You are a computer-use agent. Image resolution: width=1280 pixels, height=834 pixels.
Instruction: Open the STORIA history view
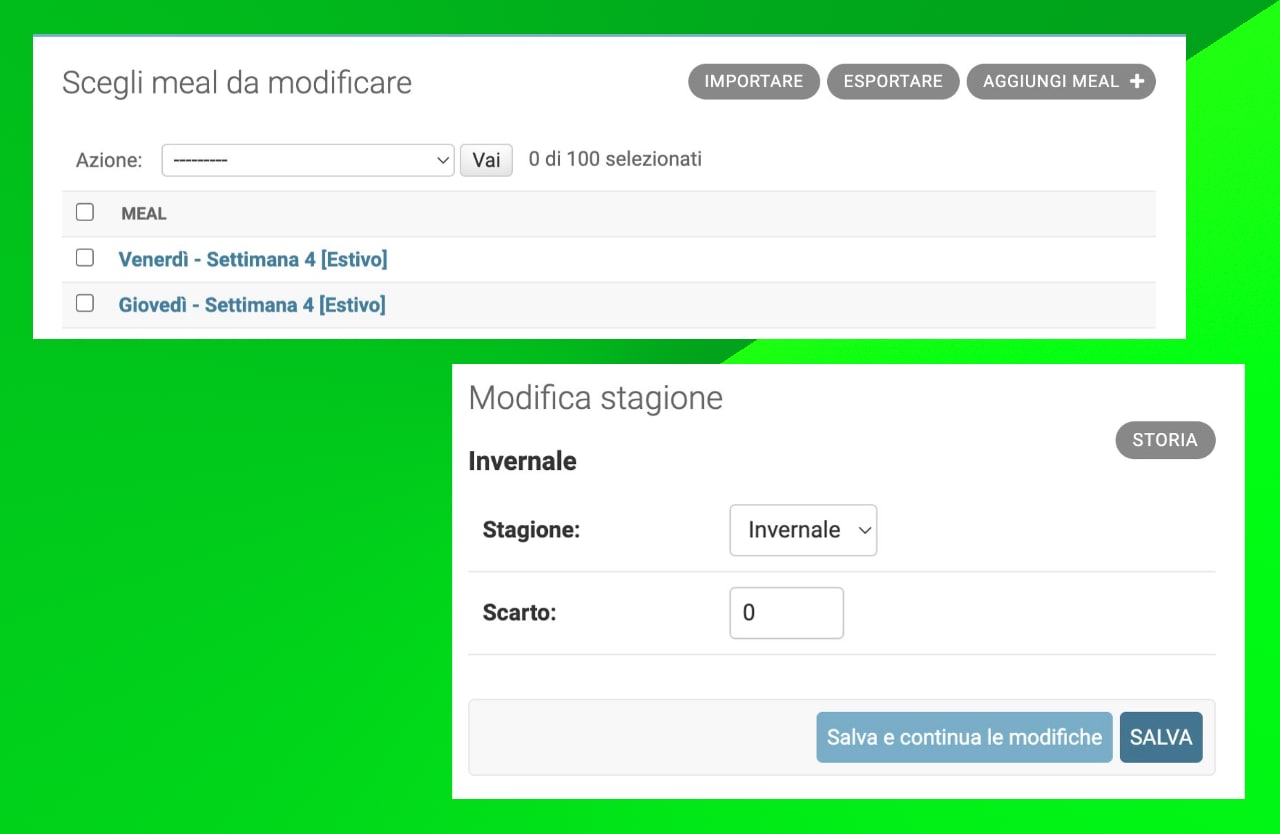point(1164,440)
